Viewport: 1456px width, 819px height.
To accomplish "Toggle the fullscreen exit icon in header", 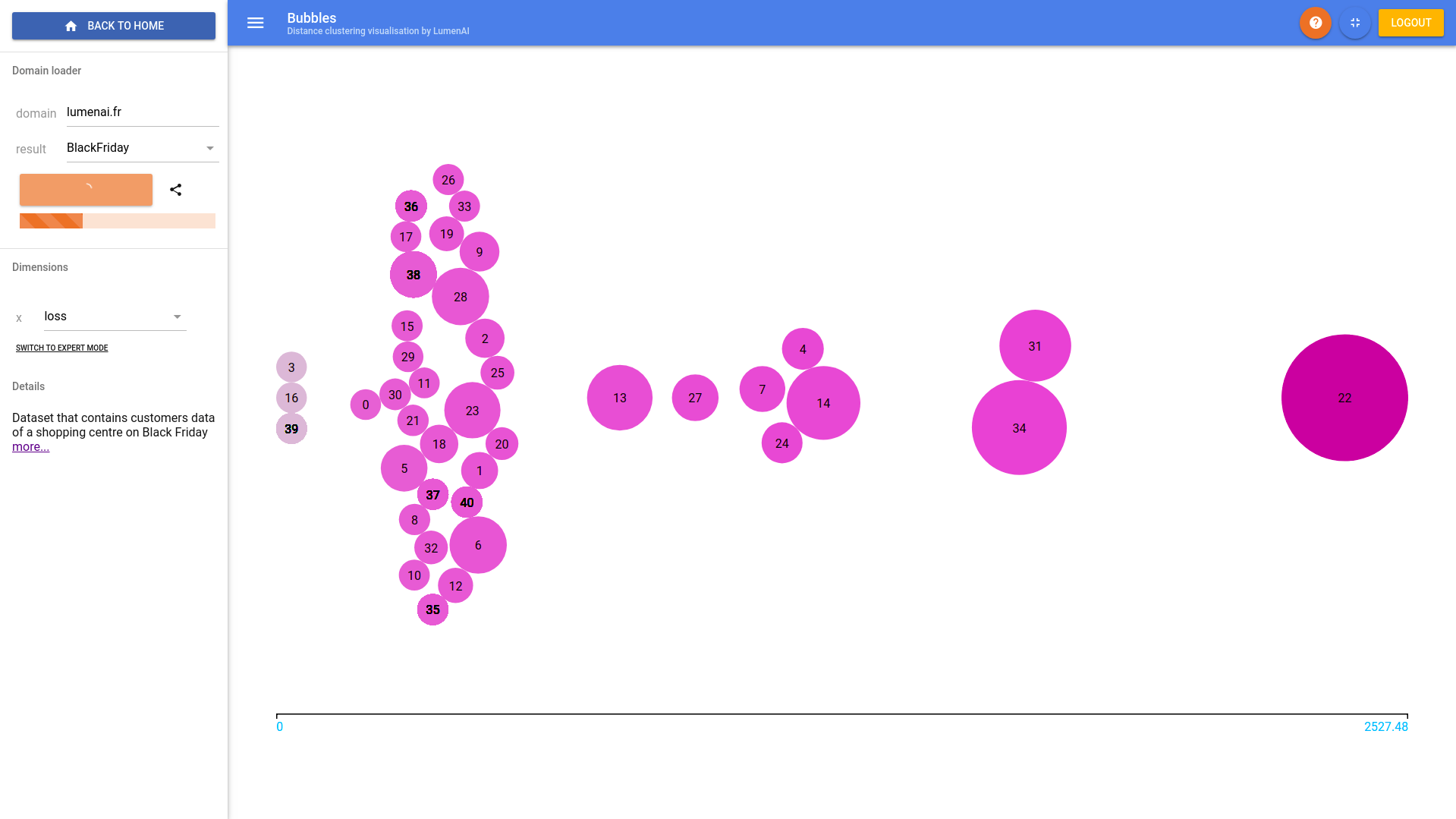I will tap(1355, 23).
